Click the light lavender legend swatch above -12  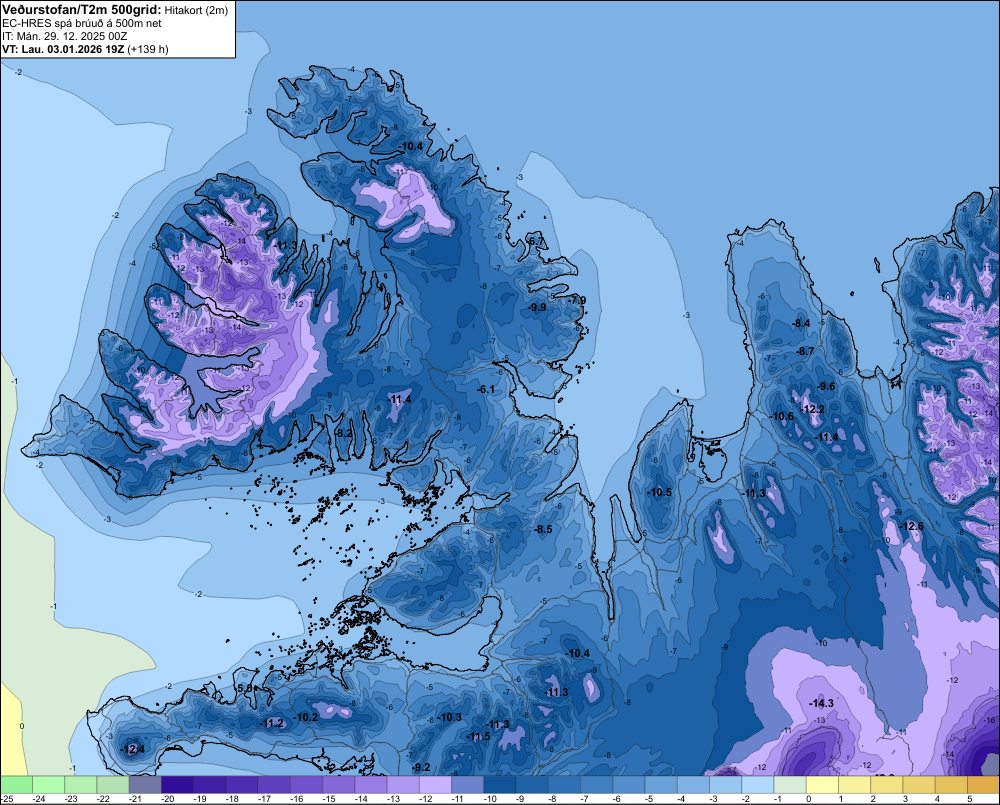pos(435,784)
